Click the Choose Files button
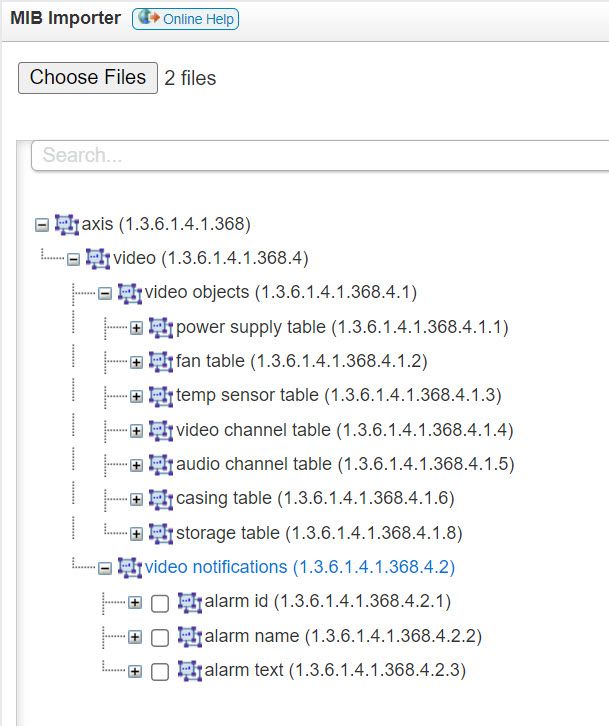This screenshot has height=726, width=609. pos(88,78)
